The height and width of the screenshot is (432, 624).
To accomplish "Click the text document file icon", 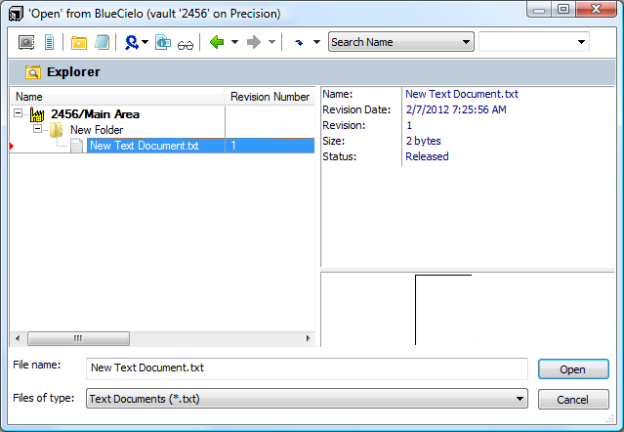I will (76, 146).
